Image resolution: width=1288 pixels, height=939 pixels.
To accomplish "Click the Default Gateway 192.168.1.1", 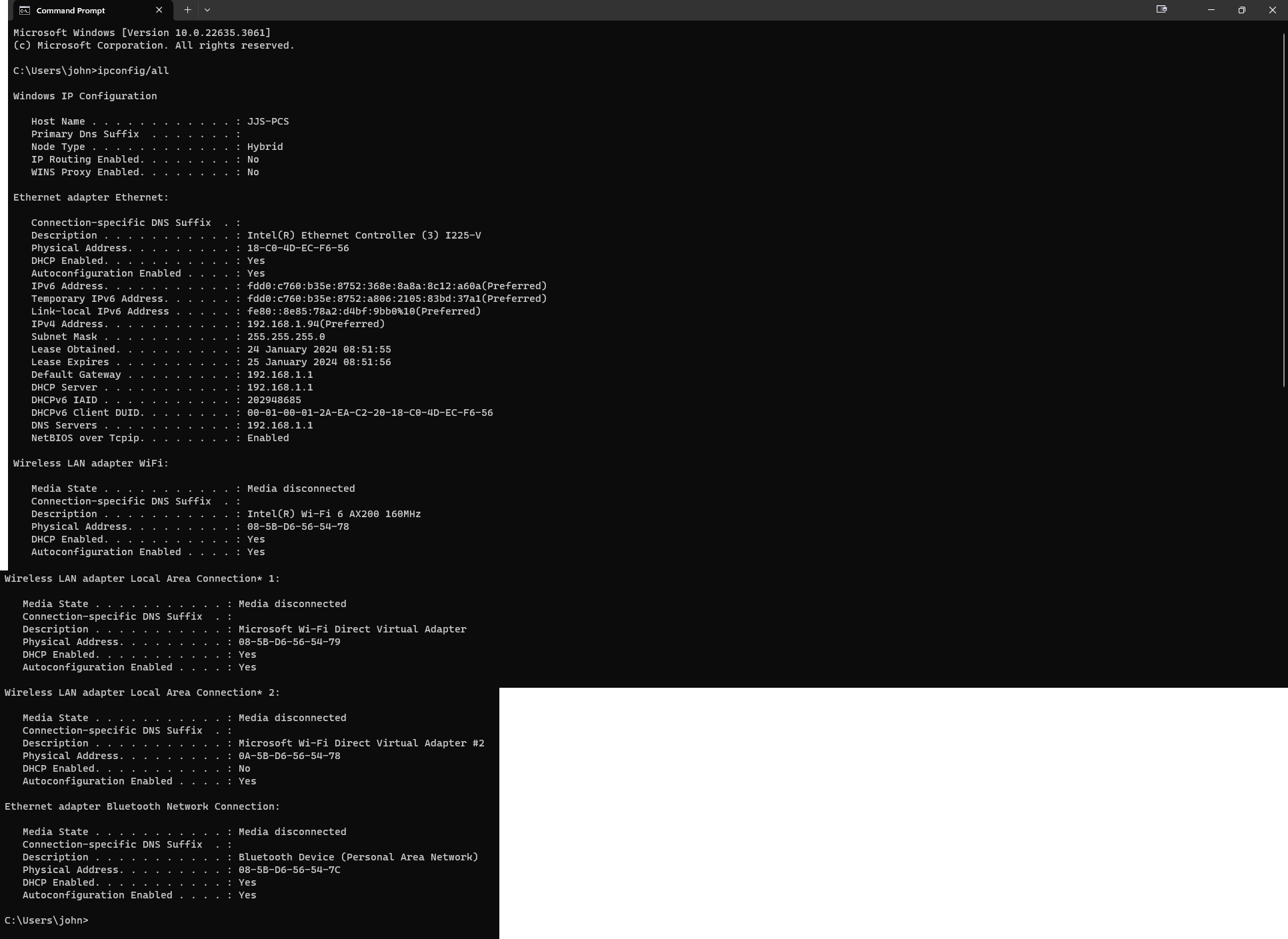I will (x=279, y=375).
